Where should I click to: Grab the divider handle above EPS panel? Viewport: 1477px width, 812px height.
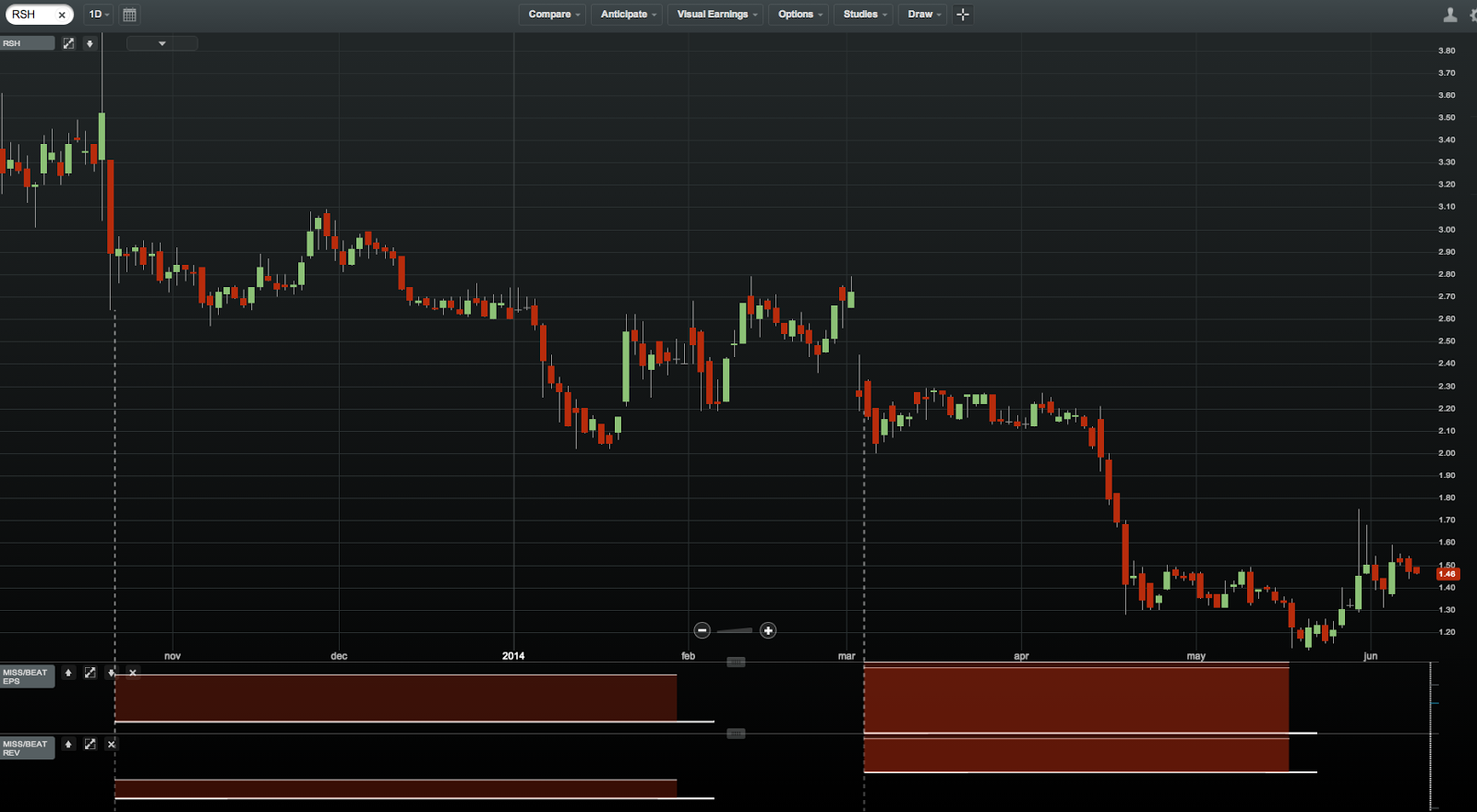[x=736, y=662]
